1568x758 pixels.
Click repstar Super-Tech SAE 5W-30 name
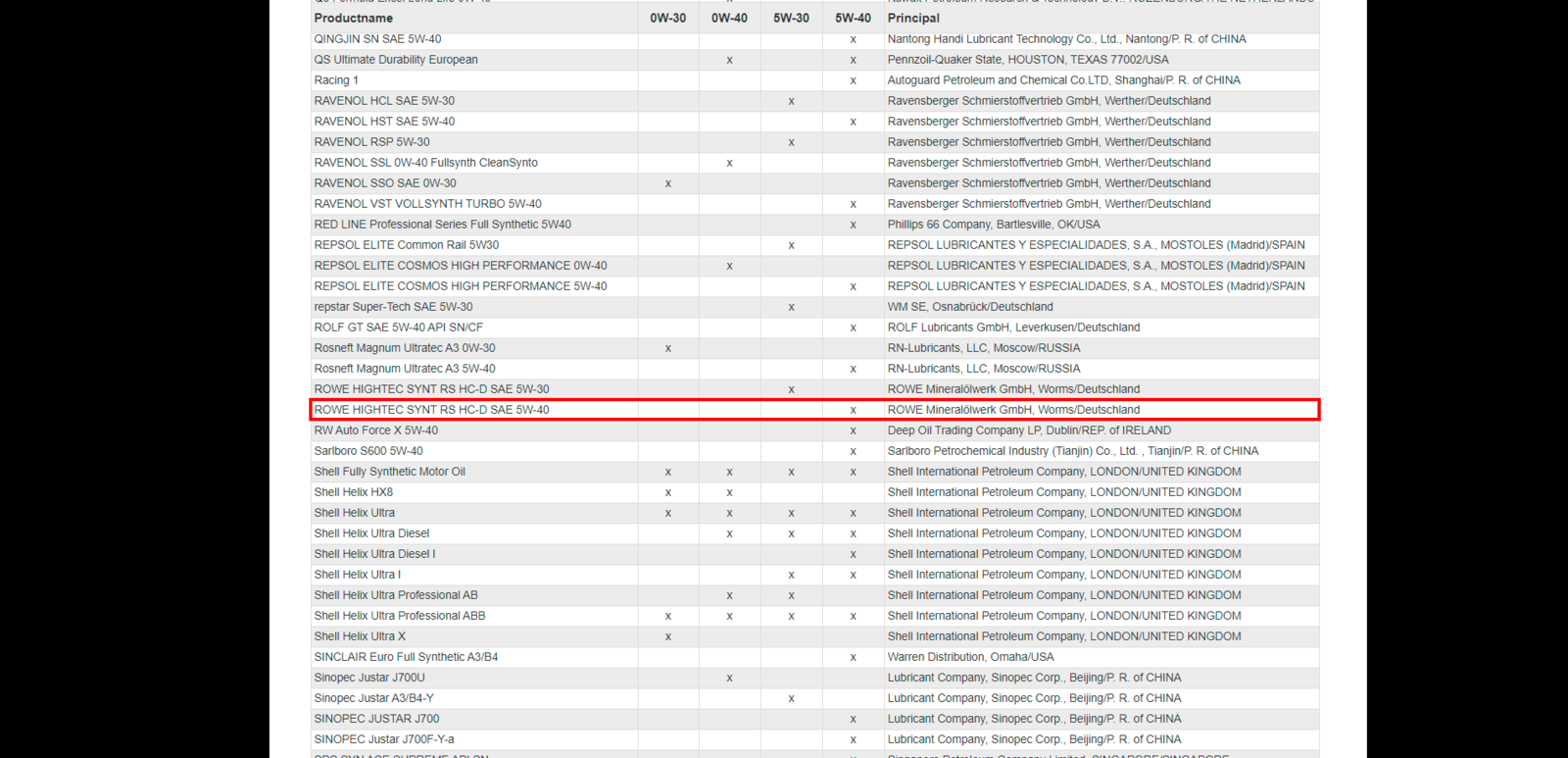[393, 307]
